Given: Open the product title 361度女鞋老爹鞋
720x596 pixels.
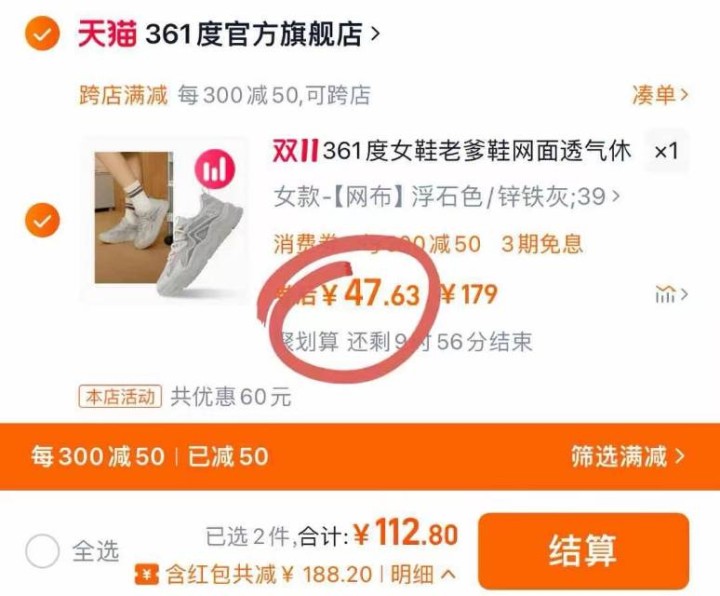Looking at the screenshot, I should click(477, 151).
